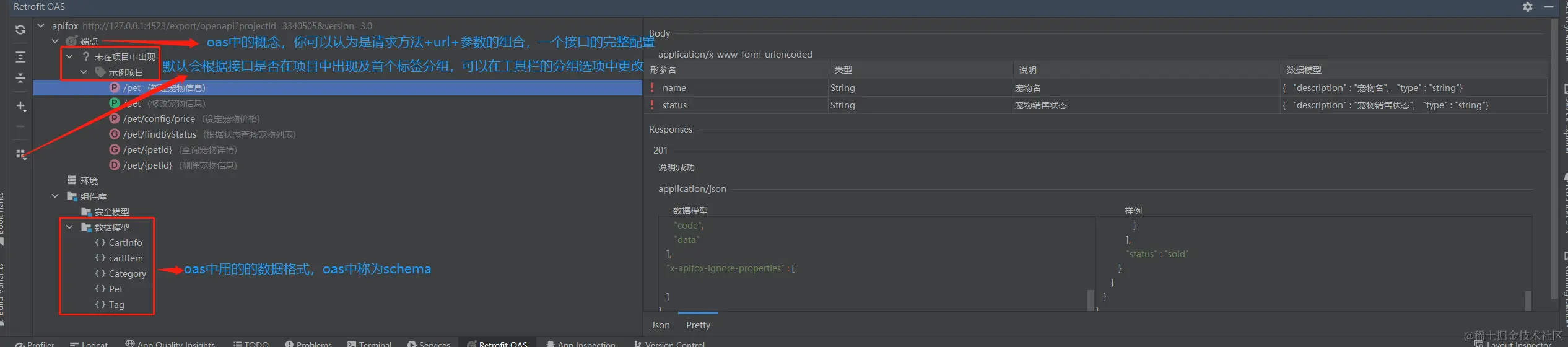Click the status parameter cell
Image resolution: width=1568 pixels, height=347 pixels.
tap(737, 105)
